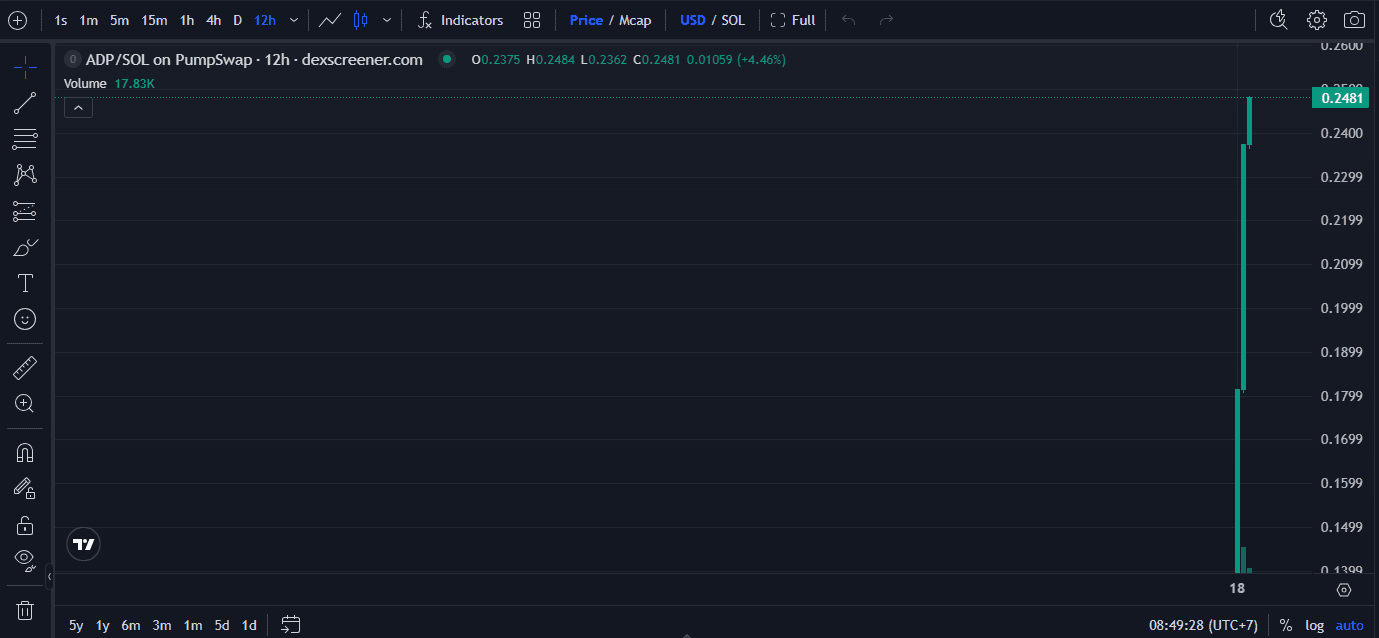Screen dimensions: 1379x638
Task: Open the compare or add symbol button
Action: click(x=17, y=20)
